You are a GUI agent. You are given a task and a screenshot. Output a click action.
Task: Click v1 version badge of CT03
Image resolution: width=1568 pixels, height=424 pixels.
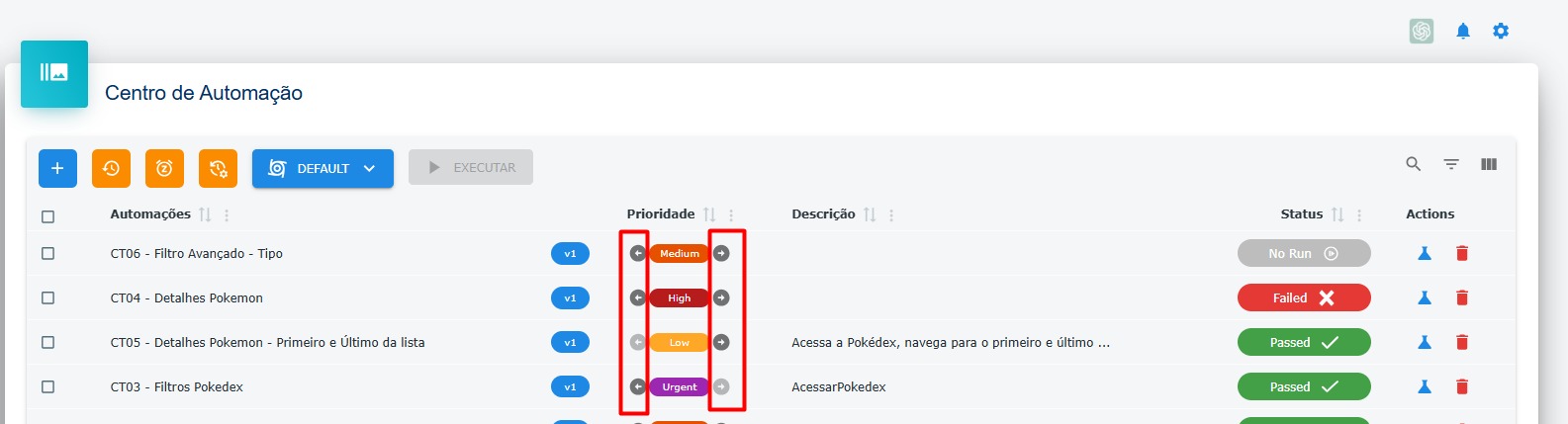[570, 387]
